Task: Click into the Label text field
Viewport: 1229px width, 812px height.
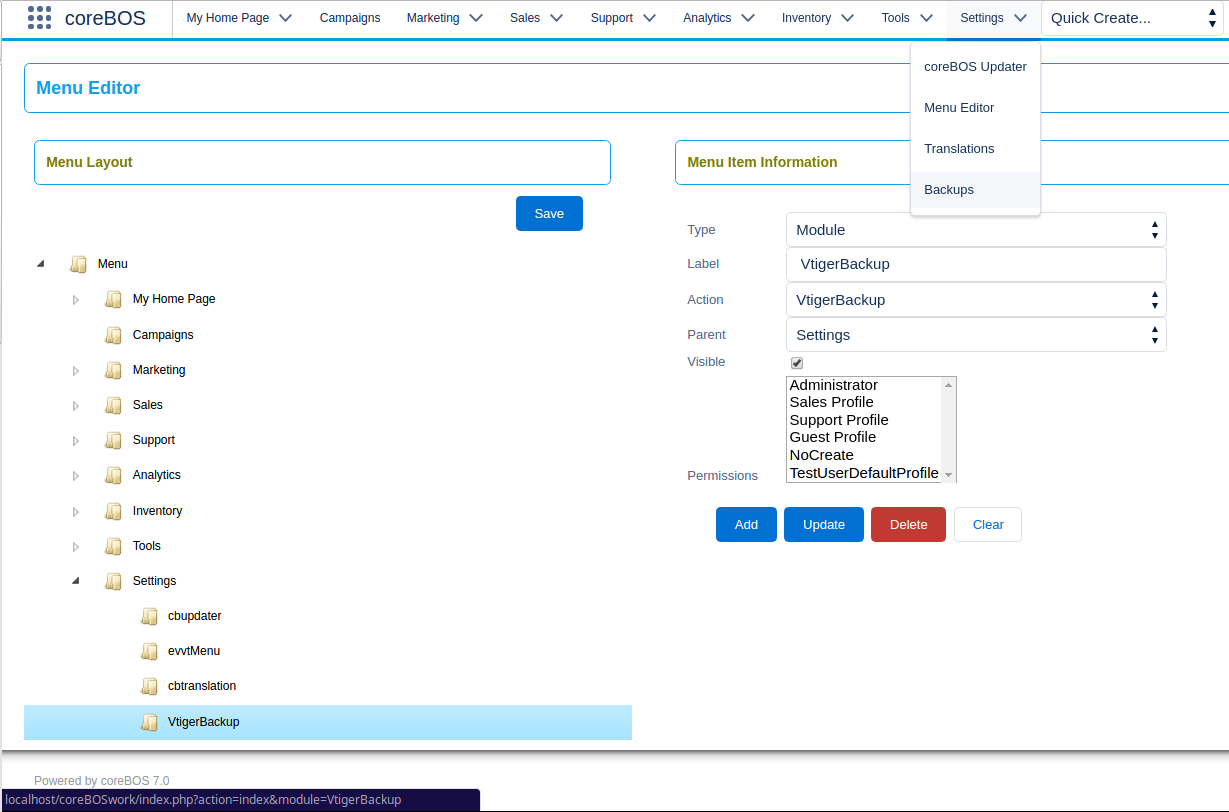Action: [975, 265]
